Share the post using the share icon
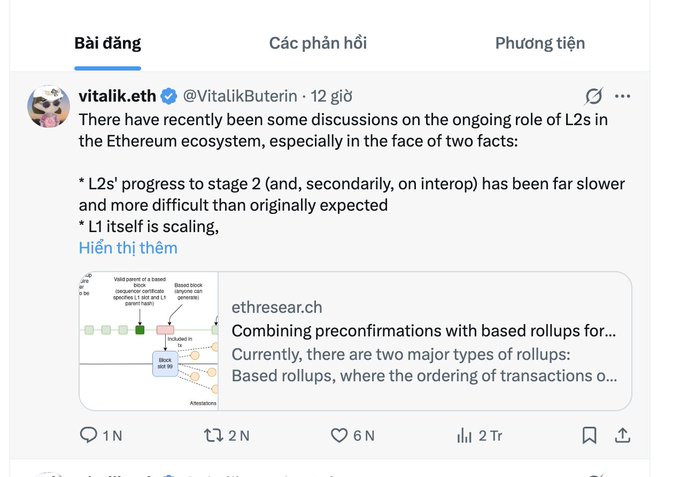The width and height of the screenshot is (680, 477). click(x=622, y=435)
